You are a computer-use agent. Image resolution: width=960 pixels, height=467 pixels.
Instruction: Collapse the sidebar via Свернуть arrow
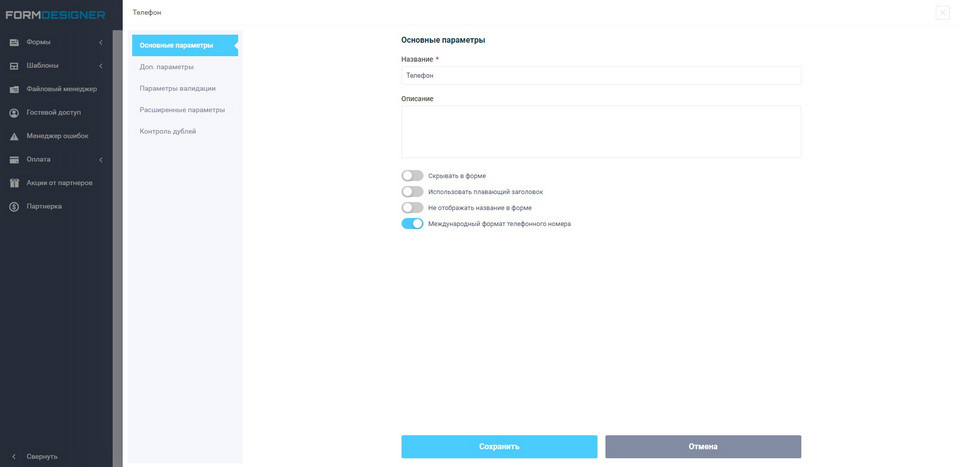(13, 457)
